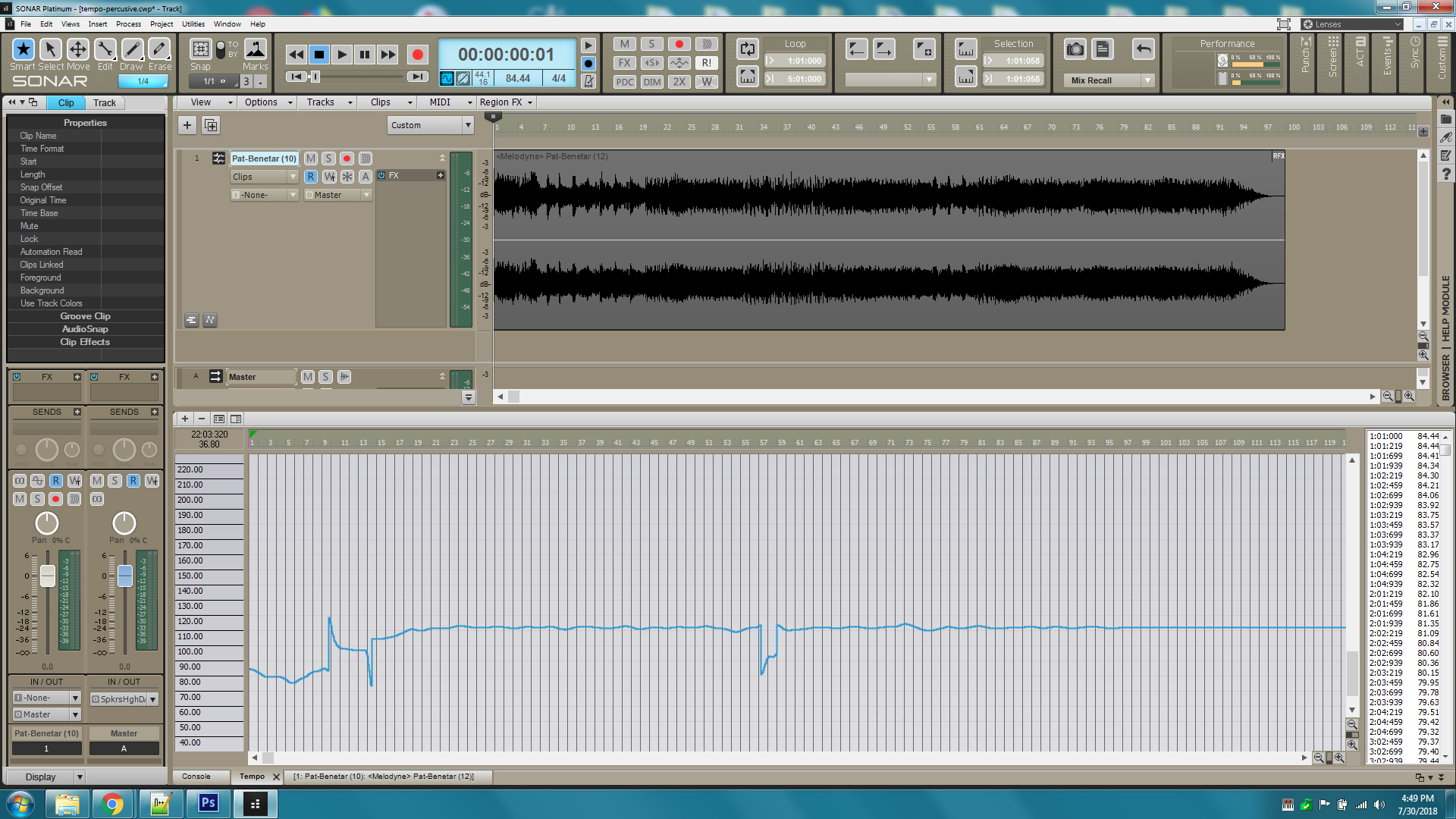The height and width of the screenshot is (819, 1456).
Task: Click the Add Track plus icon
Action: pyautogui.click(x=187, y=125)
